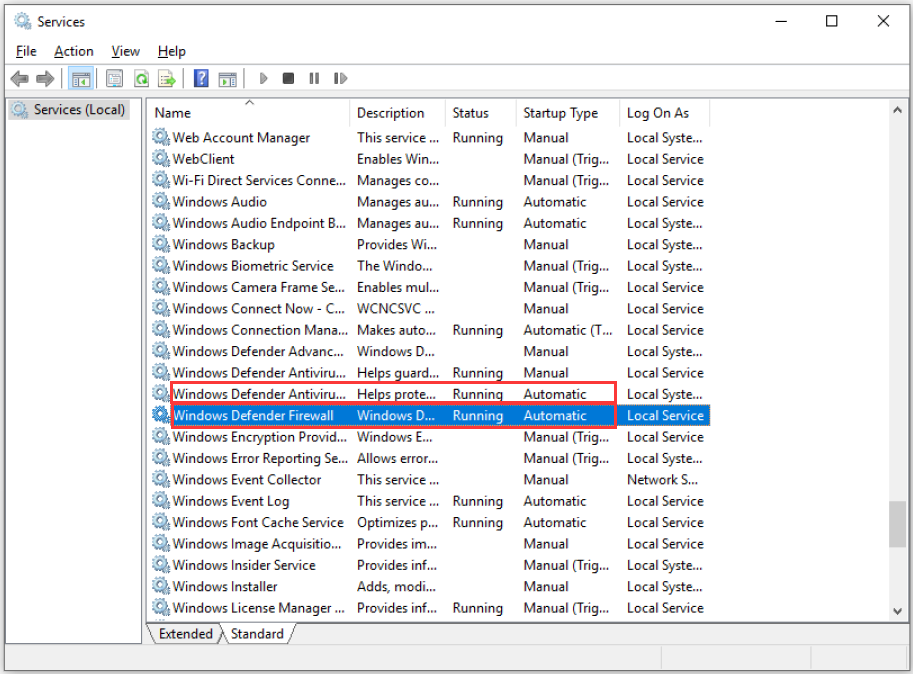Select Windows Encryption Provid... service

pos(430,437)
